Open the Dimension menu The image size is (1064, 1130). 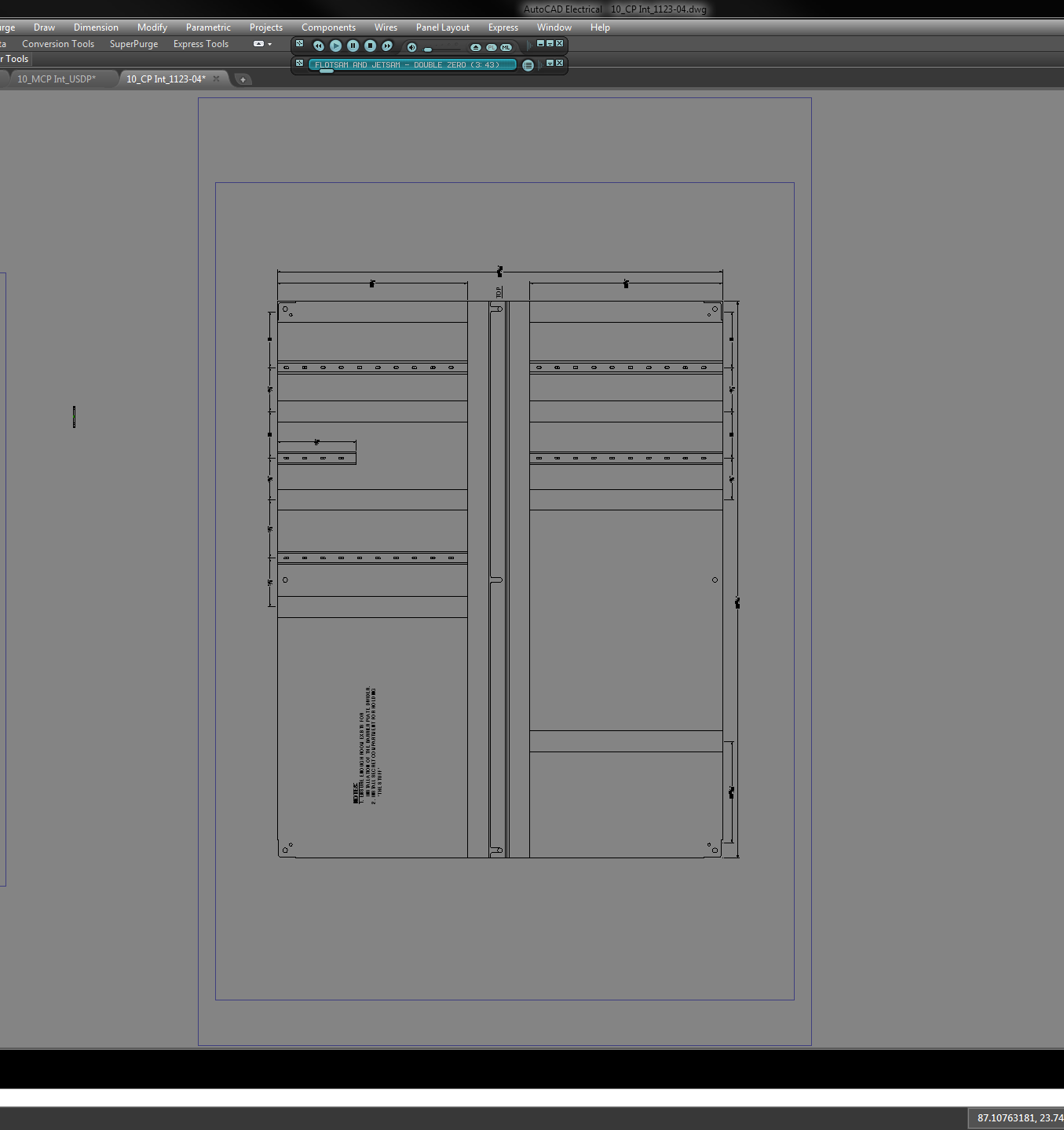point(96,27)
